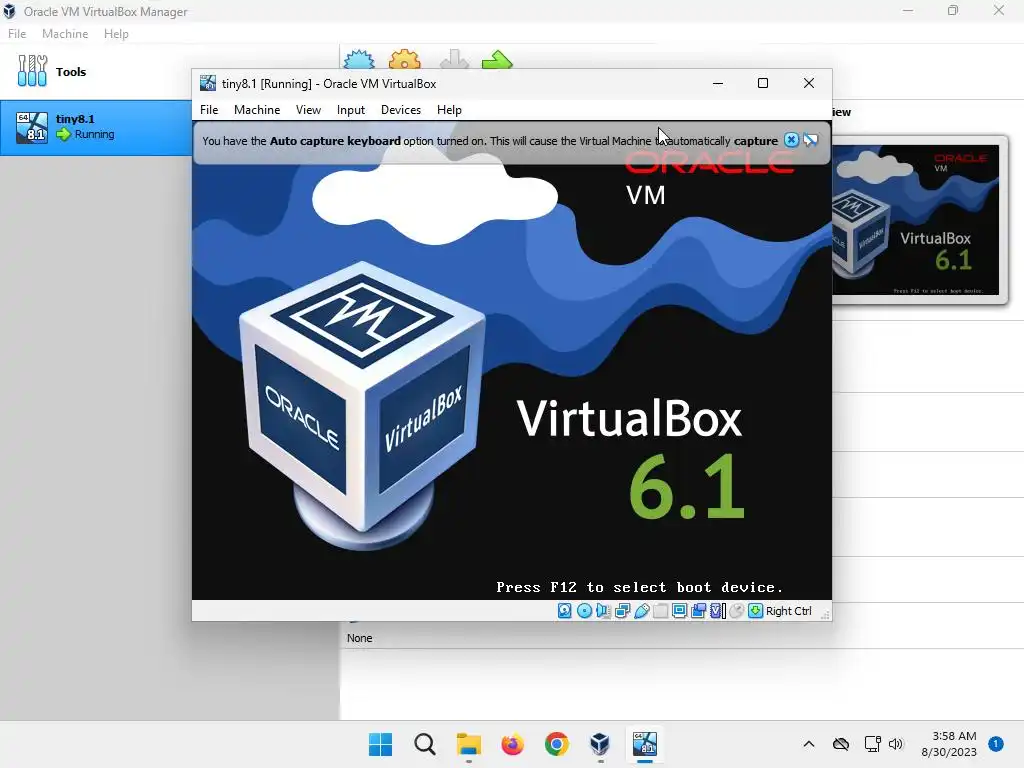The height and width of the screenshot is (768, 1024).
Task: Open the Devices menu in VM window
Action: pos(400,110)
